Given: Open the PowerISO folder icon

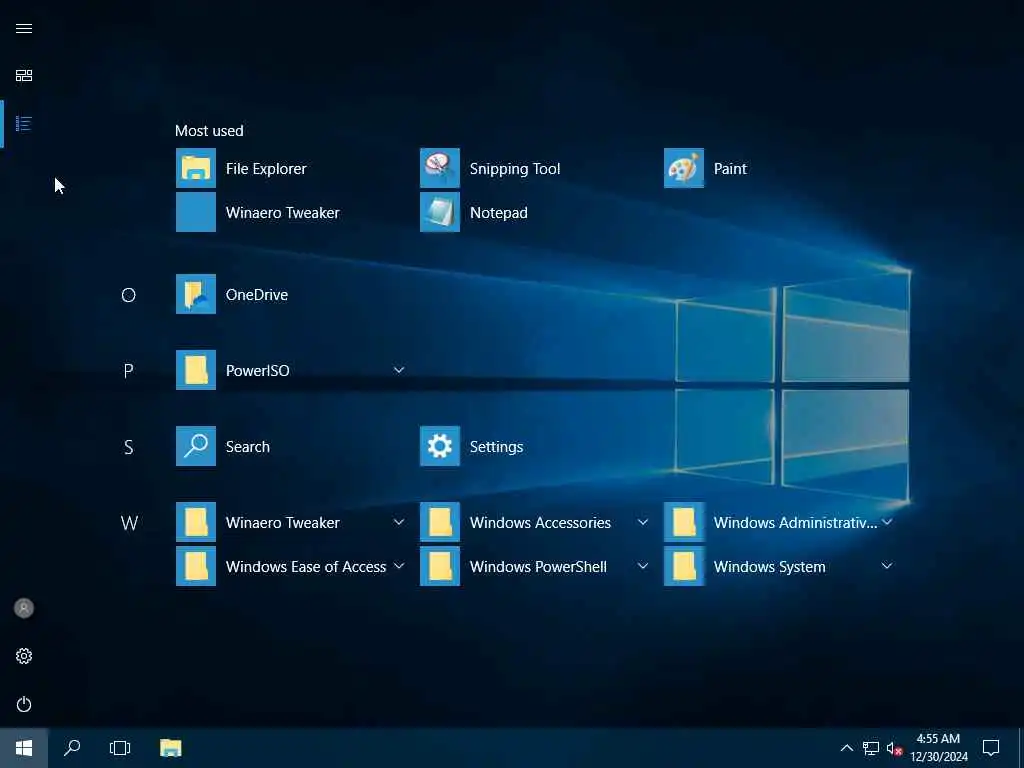Looking at the screenshot, I should tap(195, 370).
